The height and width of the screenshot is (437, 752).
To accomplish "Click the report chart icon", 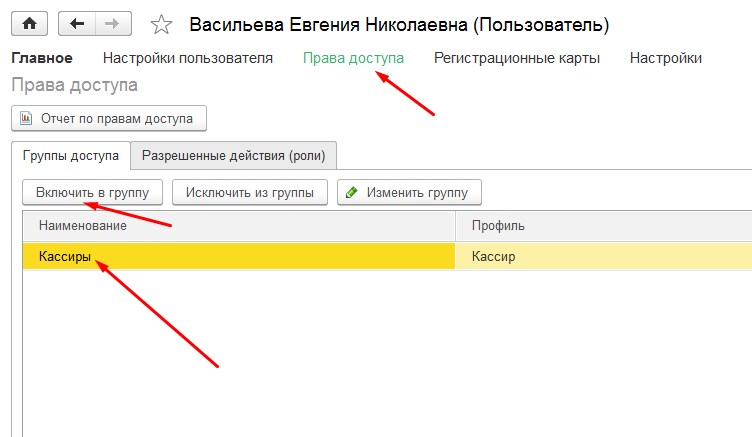I will 26,118.
